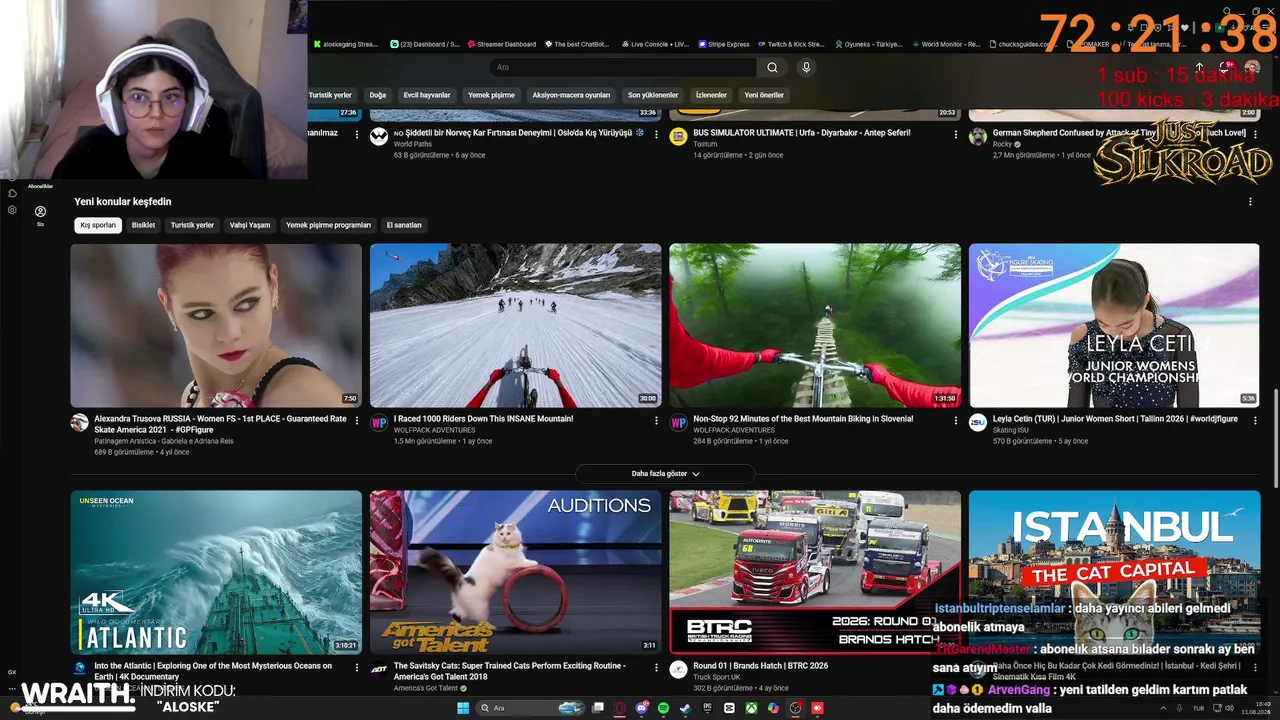Select the "Vahşi Yaşam" topic chip
The width and height of the screenshot is (1280, 720).
point(250,225)
